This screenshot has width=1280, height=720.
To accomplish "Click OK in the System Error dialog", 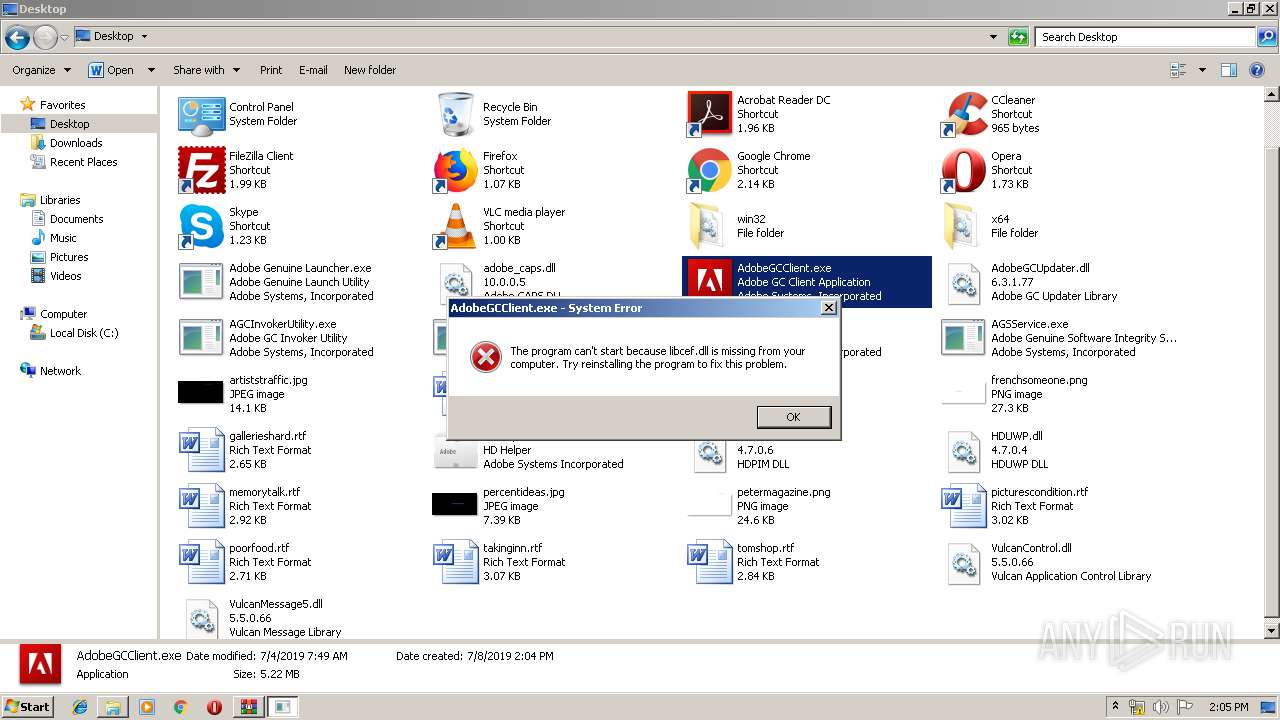I will [x=793, y=417].
